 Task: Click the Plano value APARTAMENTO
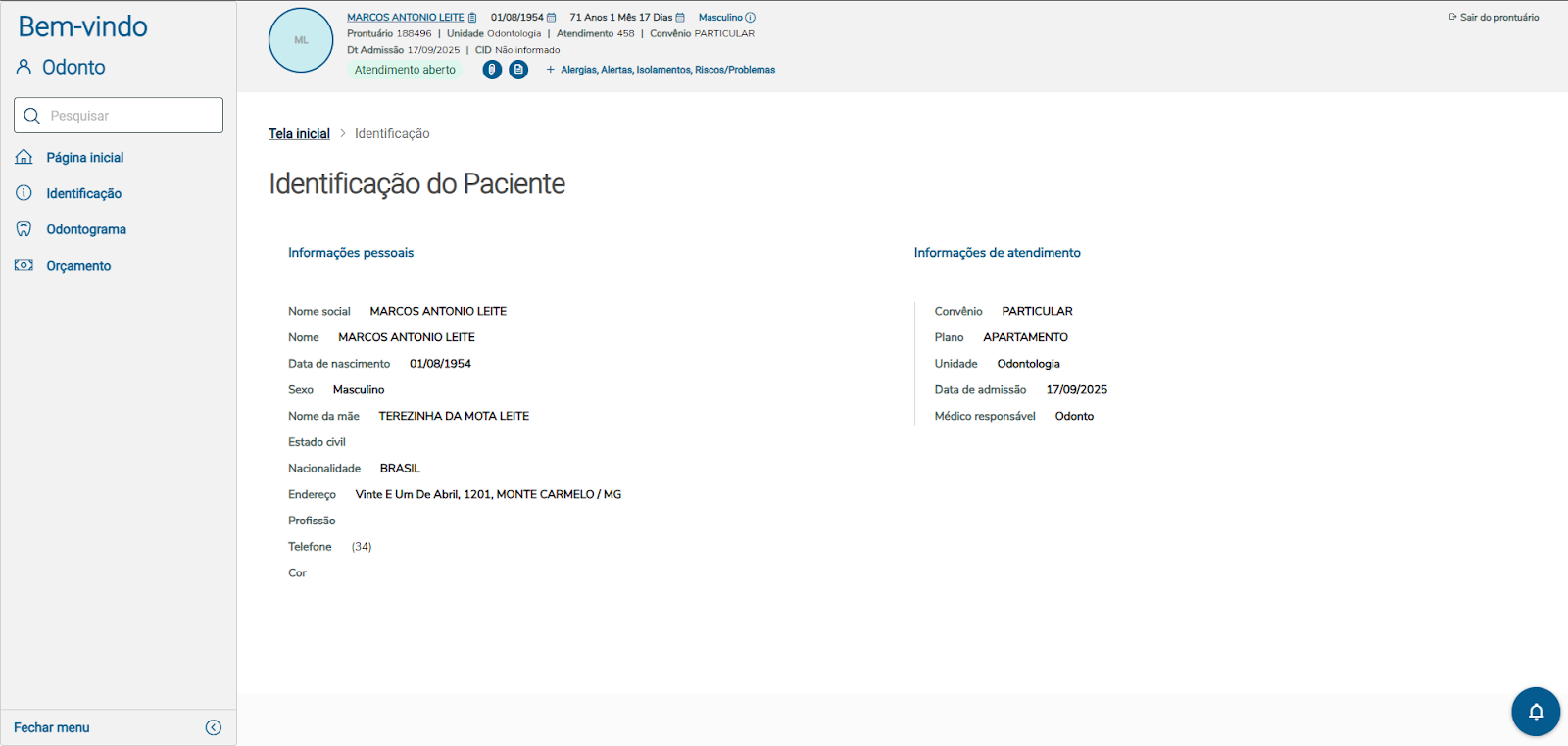(x=1025, y=337)
